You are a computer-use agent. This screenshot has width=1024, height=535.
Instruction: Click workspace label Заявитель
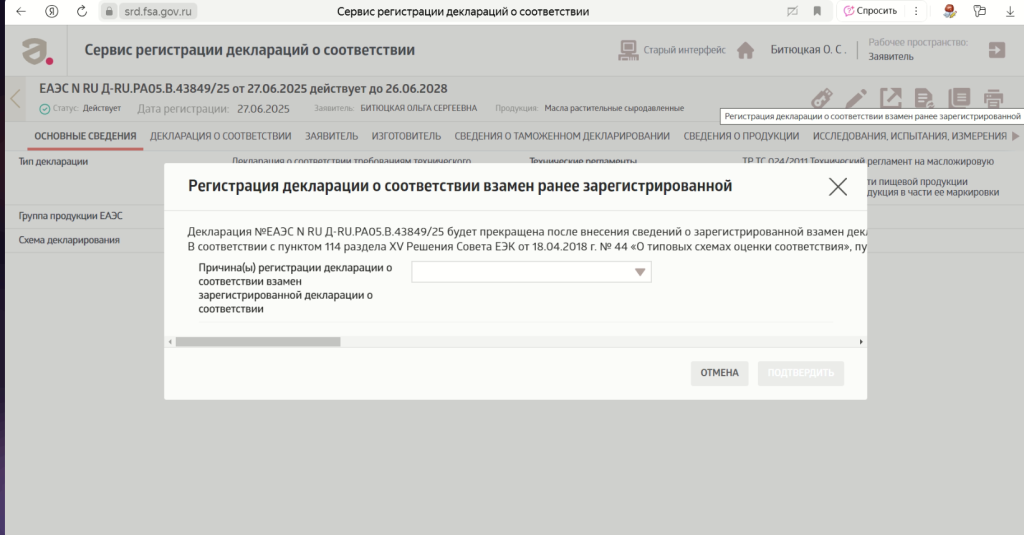tap(891, 57)
